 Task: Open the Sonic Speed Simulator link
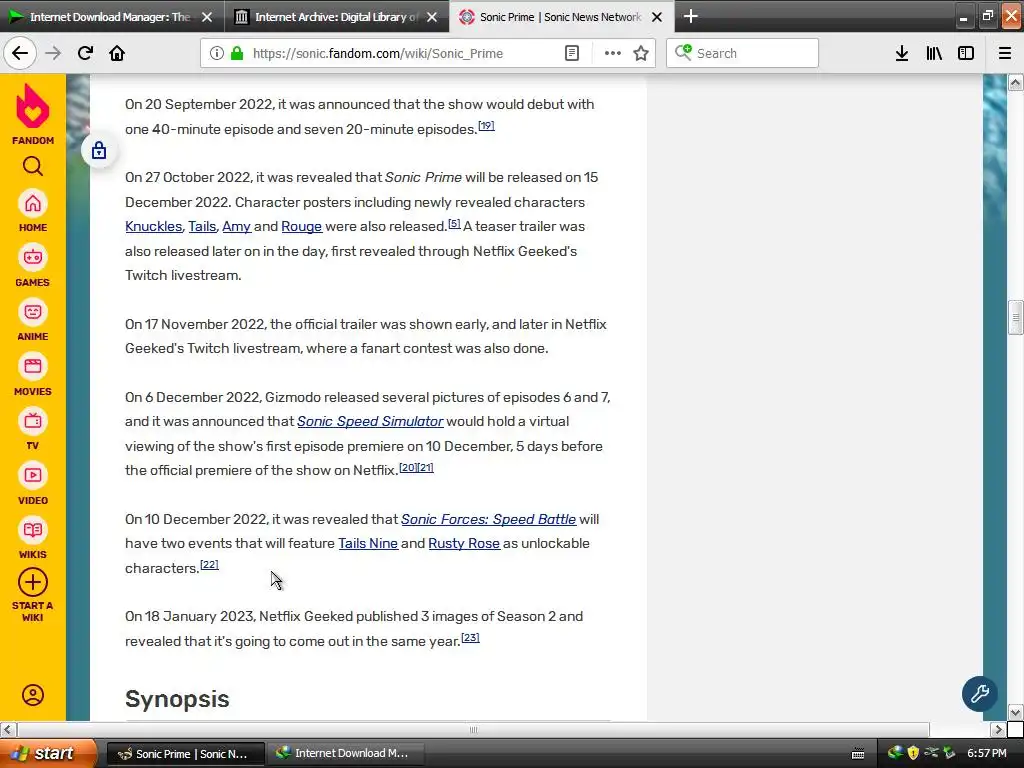pos(370,421)
